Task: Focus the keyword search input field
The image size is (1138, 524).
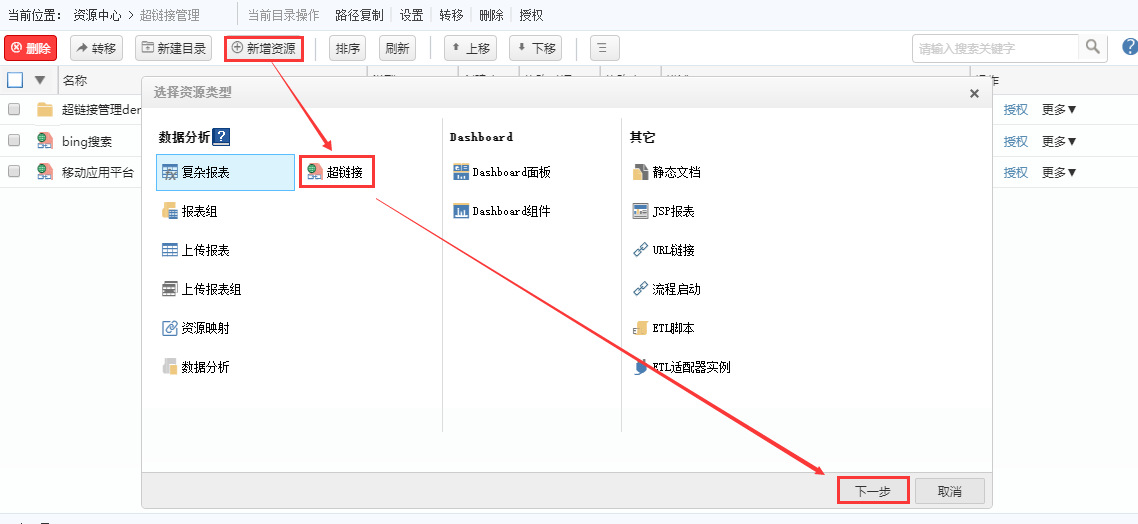Action: [995, 48]
